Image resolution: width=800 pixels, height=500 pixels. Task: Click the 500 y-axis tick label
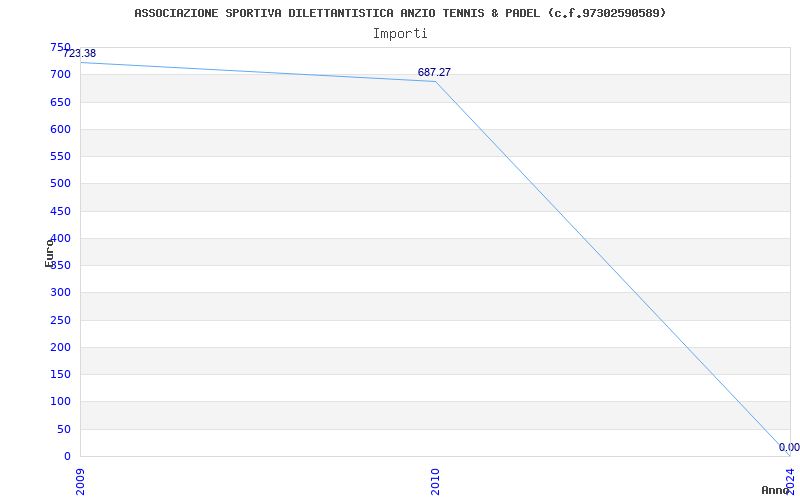[60, 184]
